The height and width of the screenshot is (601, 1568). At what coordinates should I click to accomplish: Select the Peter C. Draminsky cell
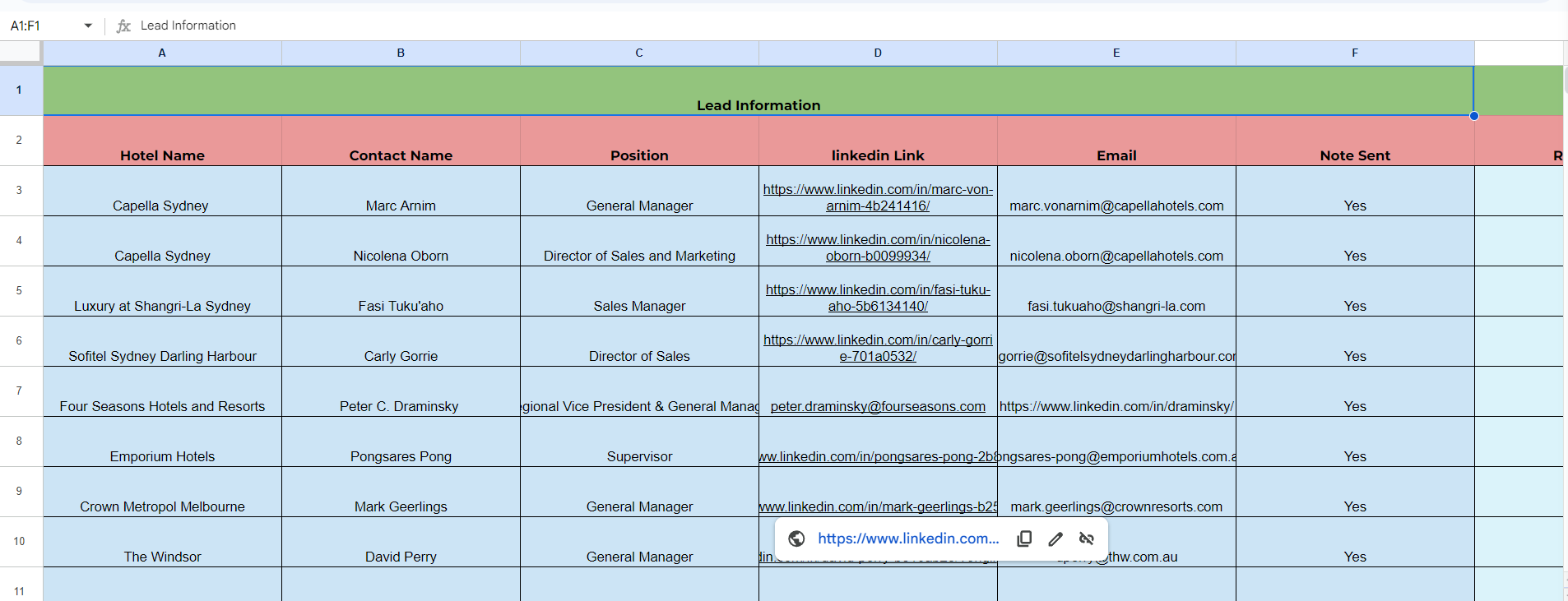click(x=401, y=391)
